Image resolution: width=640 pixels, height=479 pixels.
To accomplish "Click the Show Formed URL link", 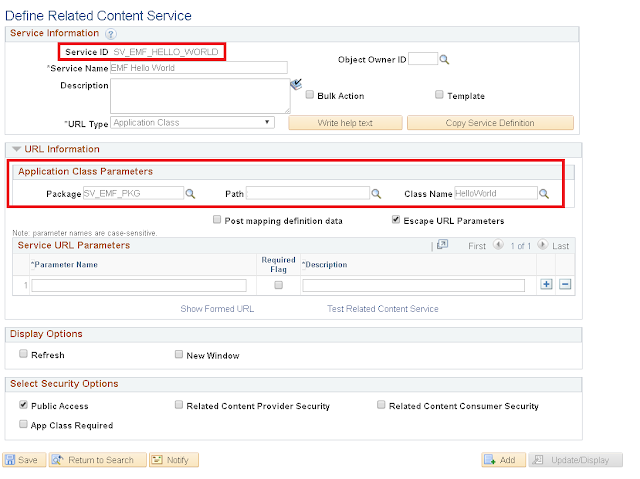I will click(217, 309).
